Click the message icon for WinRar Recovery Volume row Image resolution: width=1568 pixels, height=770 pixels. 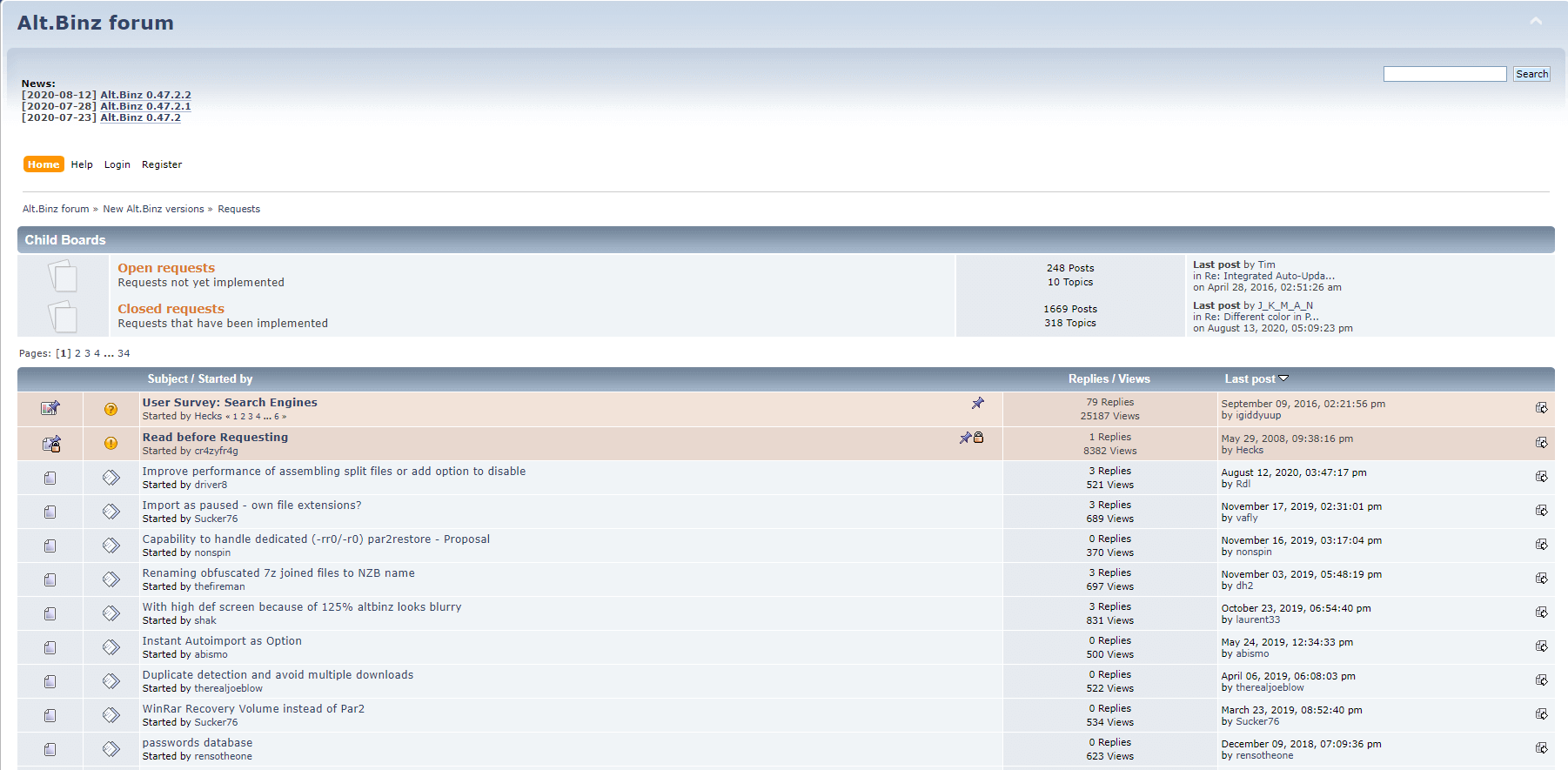pyautogui.click(x=111, y=715)
